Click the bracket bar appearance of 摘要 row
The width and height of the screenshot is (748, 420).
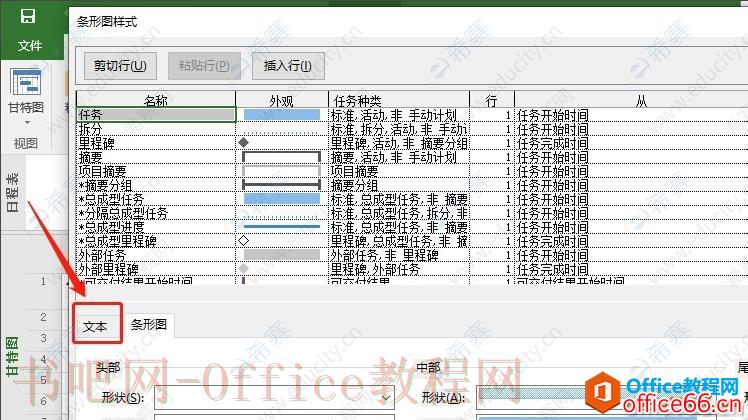click(x=281, y=157)
